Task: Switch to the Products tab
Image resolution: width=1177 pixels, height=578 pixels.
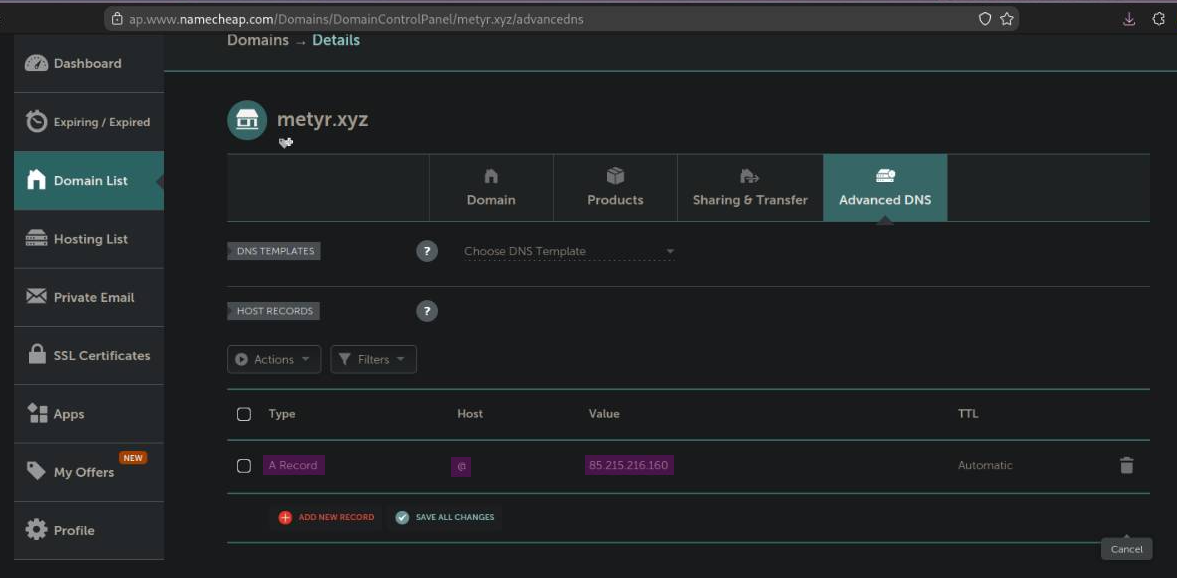Action: pos(616,188)
